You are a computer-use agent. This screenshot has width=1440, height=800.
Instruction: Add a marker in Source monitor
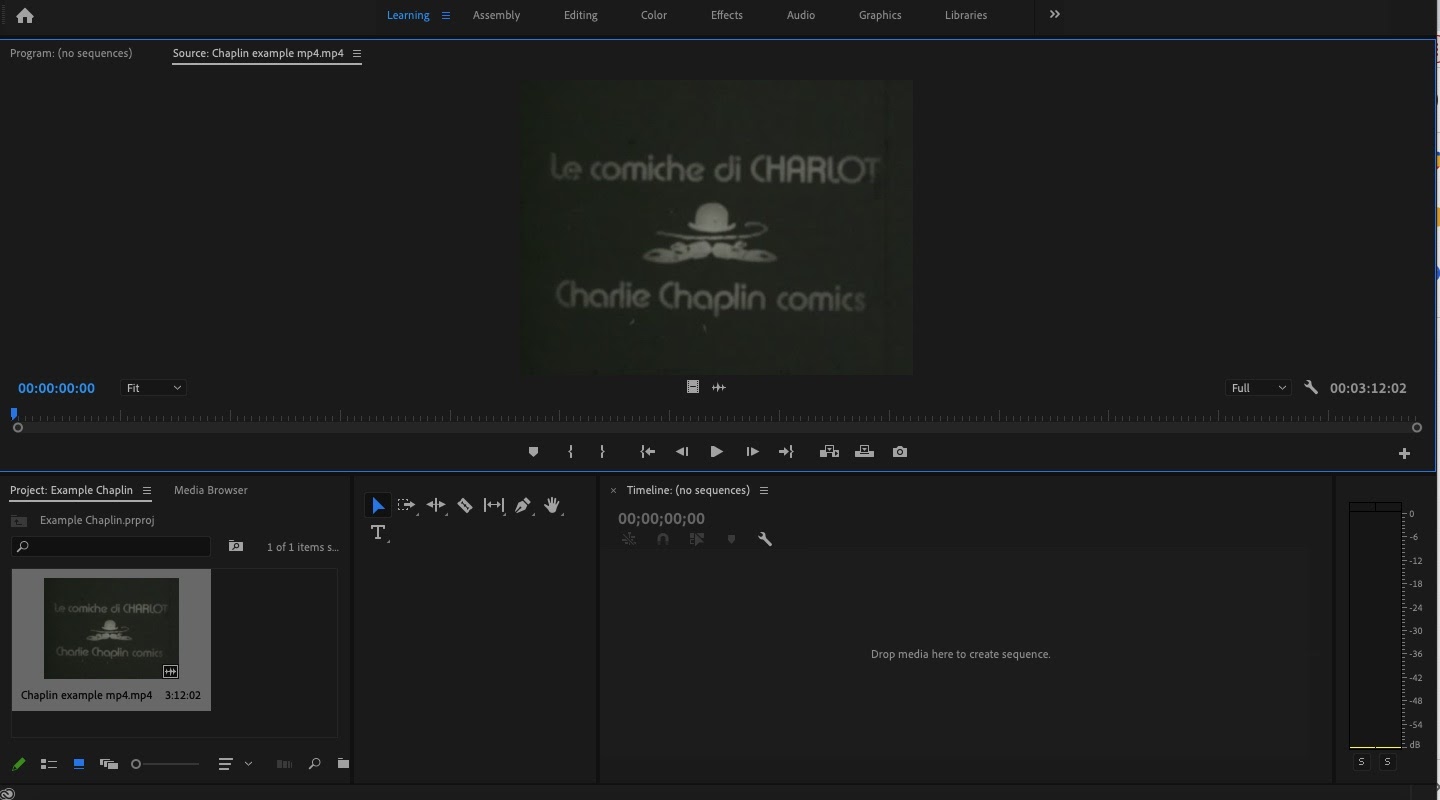533,452
